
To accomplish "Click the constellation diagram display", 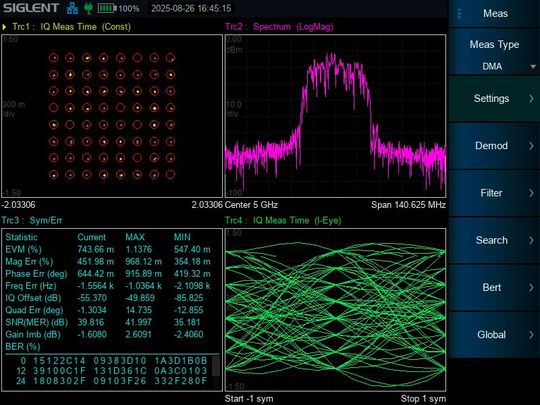I will 112,116.
